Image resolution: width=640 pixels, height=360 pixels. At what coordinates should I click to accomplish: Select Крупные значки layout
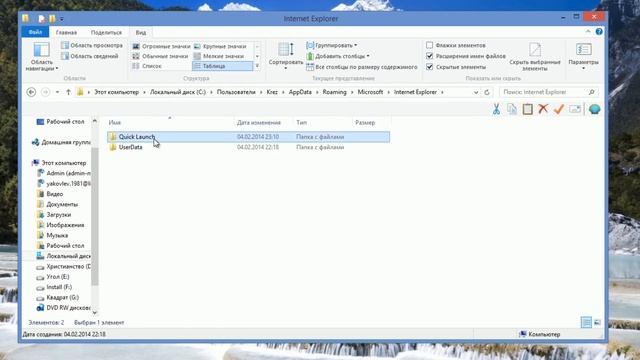tap(220, 46)
